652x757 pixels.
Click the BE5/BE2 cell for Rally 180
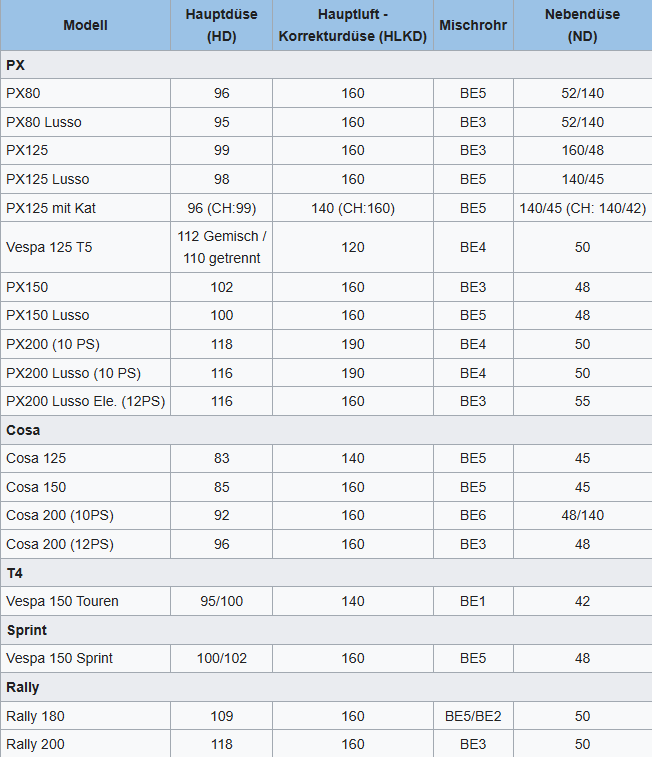point(473,716)
